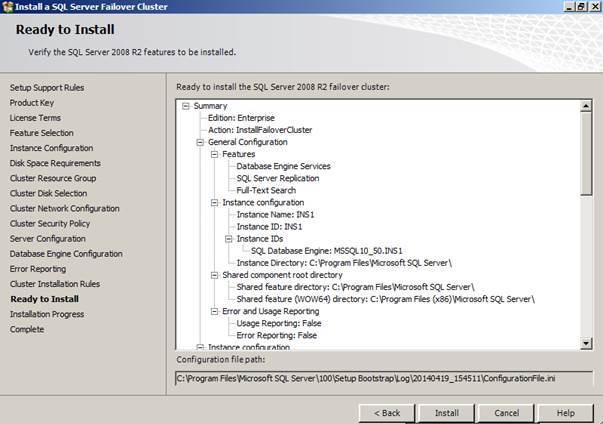Select Setup Support Rules step
603x424 pixels.
[47, 88]
